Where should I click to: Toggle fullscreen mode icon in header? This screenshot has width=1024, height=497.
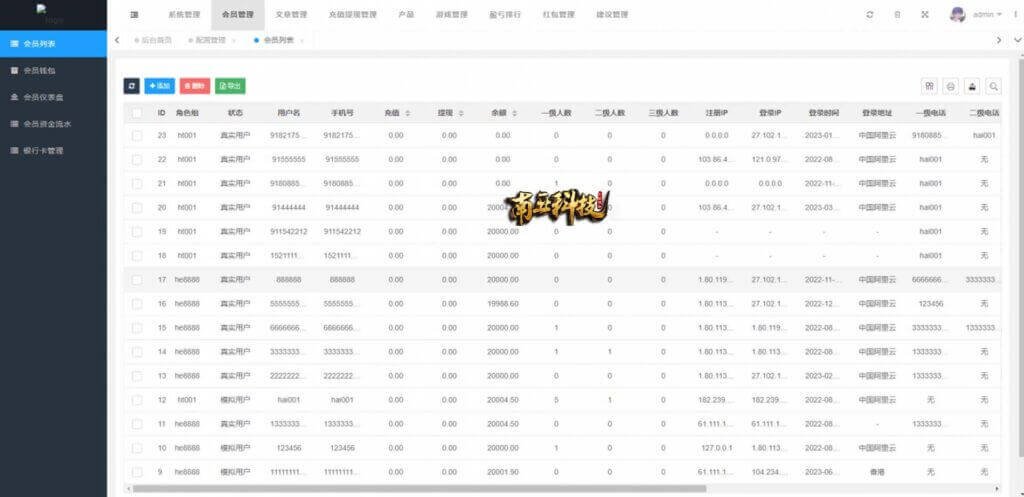point(924,15)
